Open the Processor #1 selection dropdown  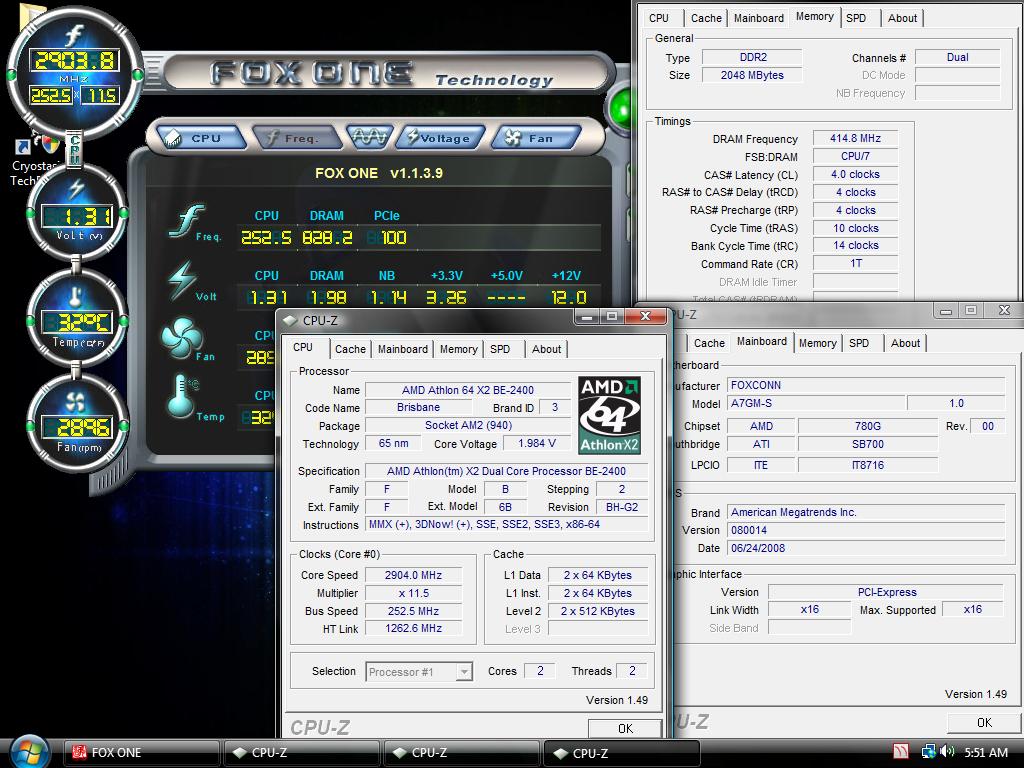(419, 671)
